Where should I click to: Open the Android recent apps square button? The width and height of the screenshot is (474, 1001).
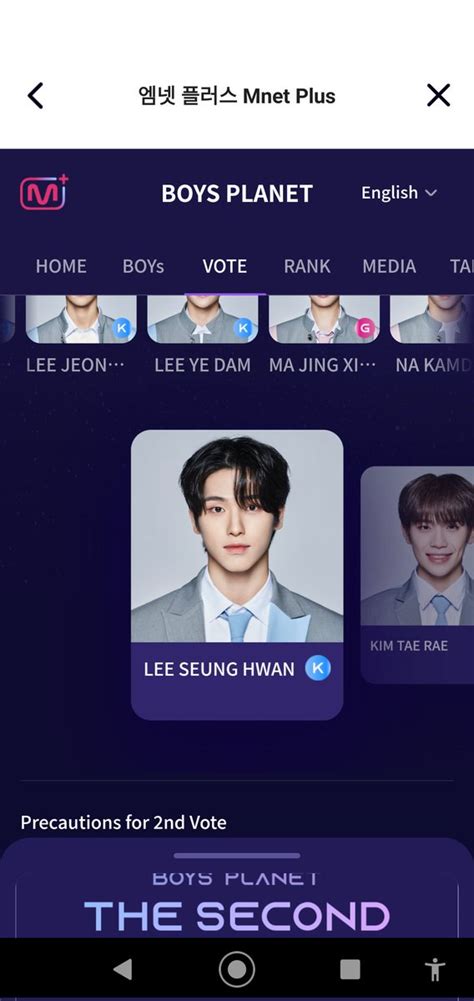click(x=350, y=970)
